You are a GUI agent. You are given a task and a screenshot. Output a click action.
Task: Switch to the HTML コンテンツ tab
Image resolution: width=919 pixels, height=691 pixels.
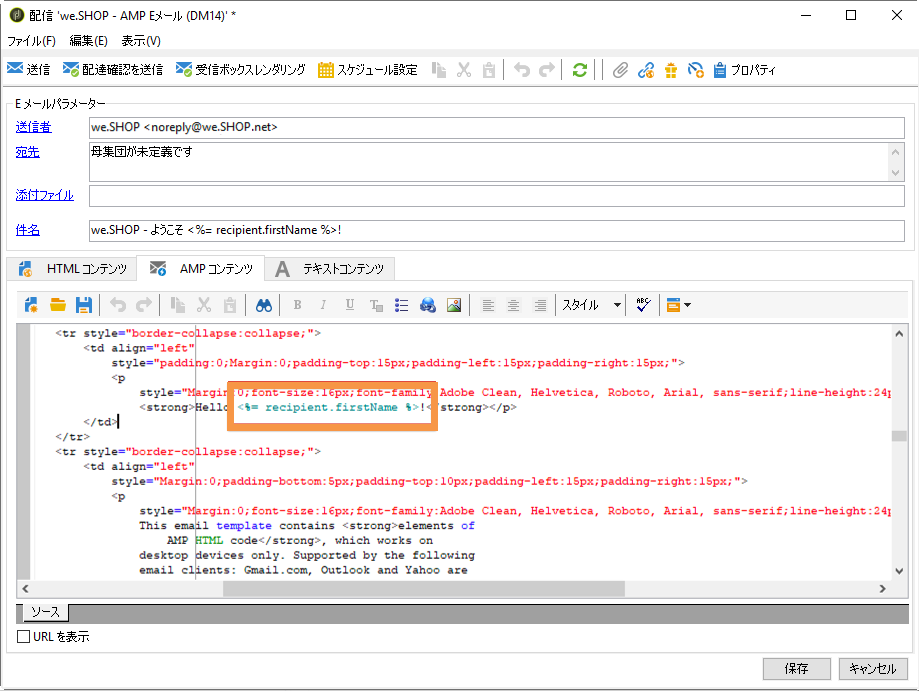point(73,268)
